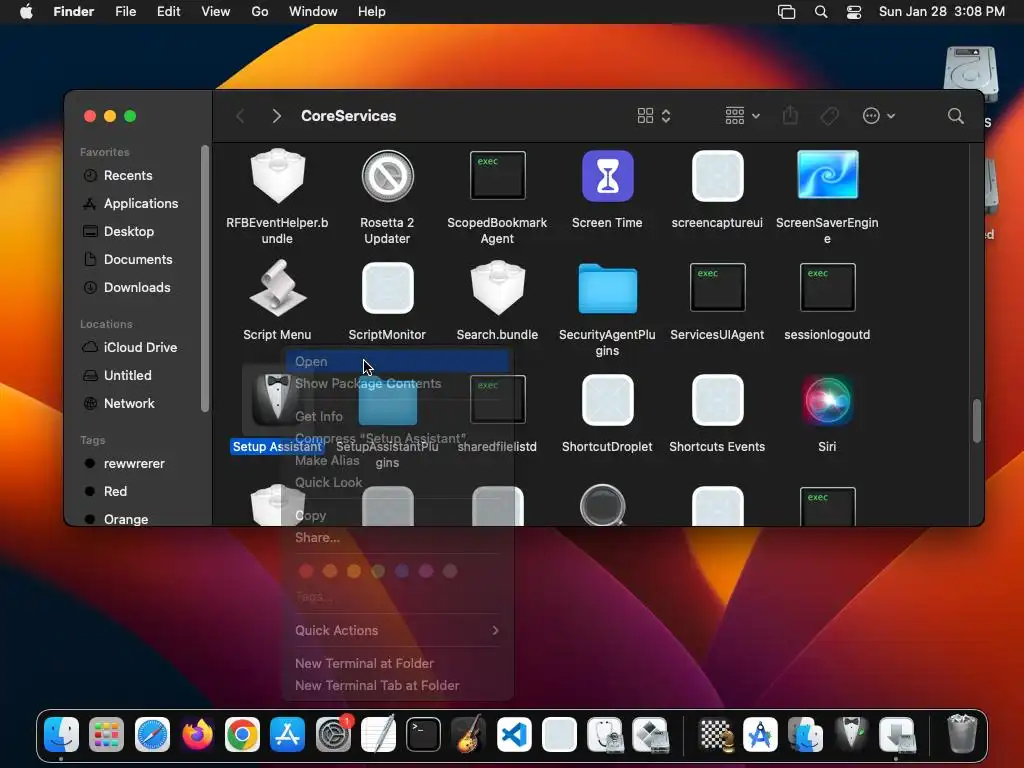Choose New Terminal at Folder

click(397, 663)
